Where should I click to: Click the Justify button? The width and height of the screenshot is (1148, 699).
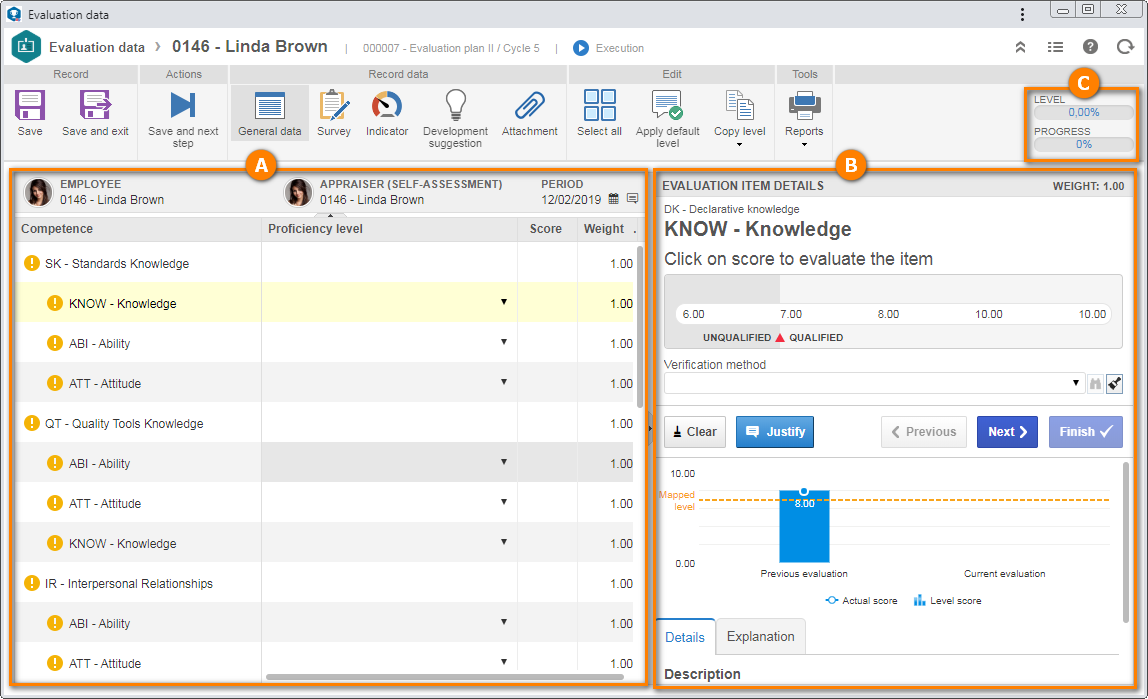point(775,432)
